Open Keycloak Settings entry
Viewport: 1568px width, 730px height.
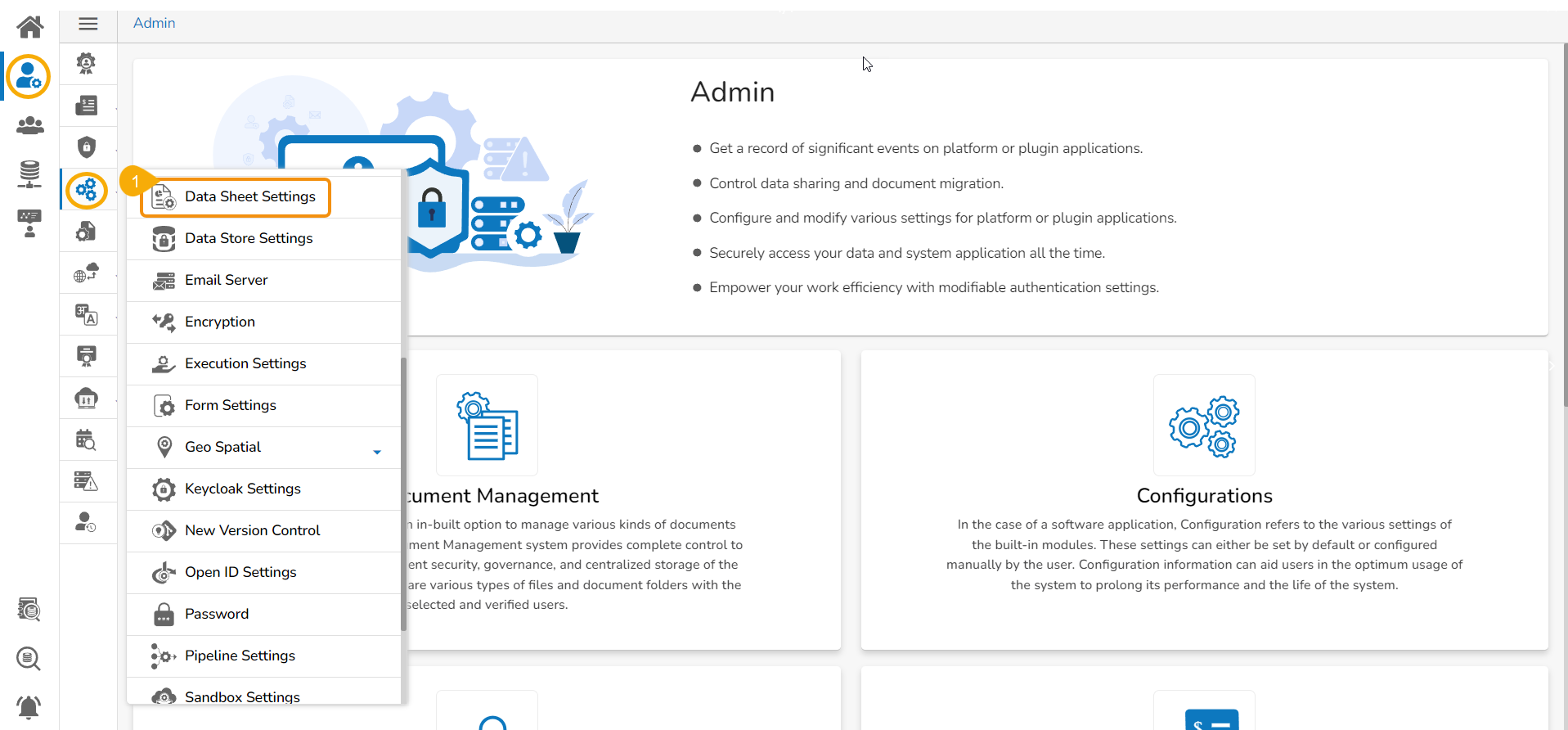(242, 489)
